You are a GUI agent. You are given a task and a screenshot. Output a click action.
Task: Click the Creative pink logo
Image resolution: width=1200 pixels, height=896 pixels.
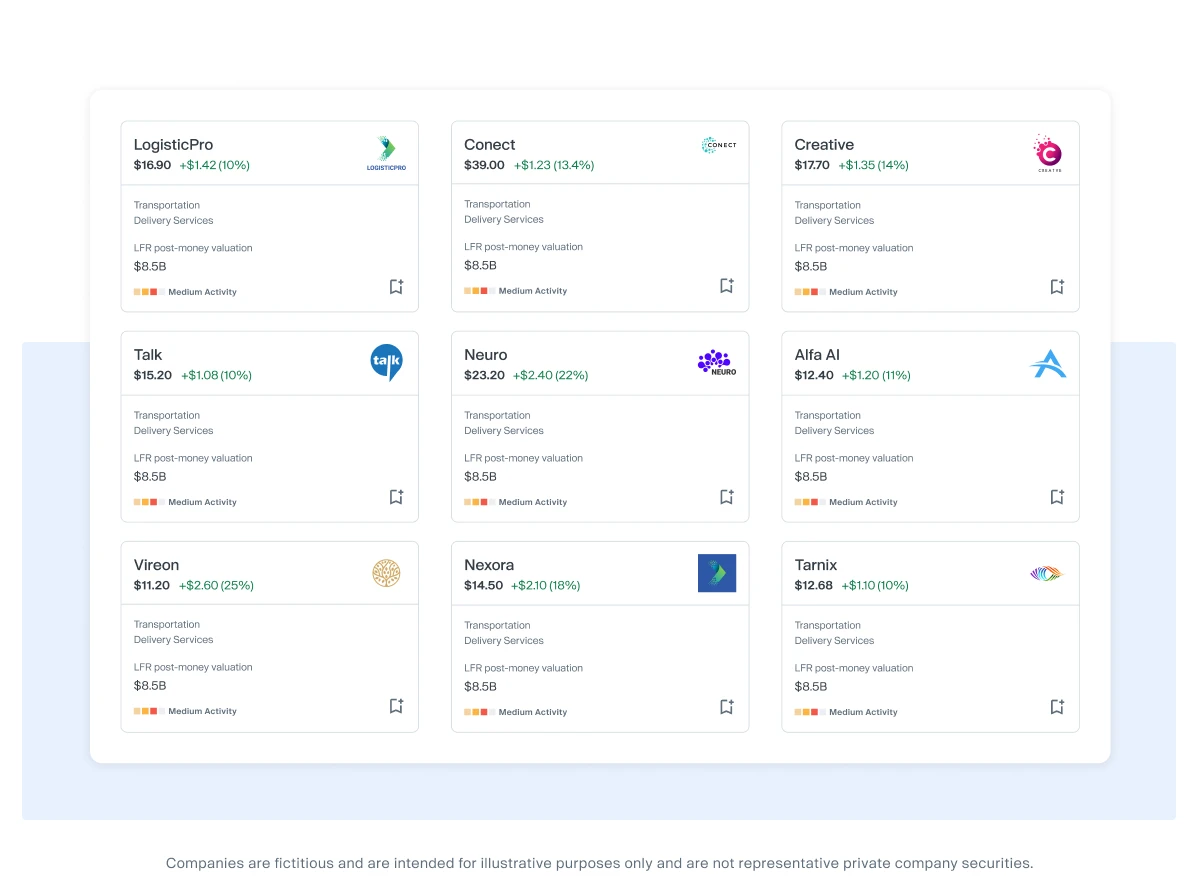click(1048, 154)
